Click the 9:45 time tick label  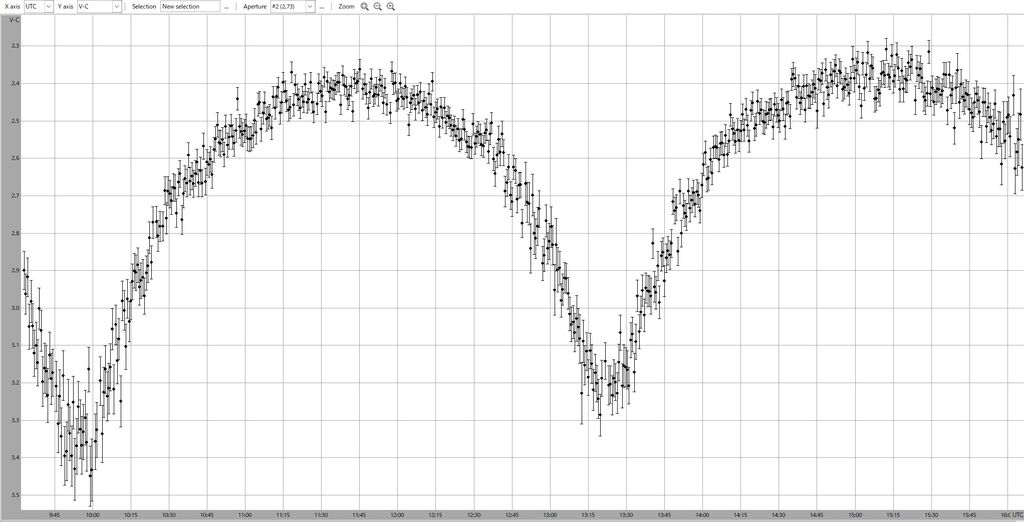tap(55, 515)
